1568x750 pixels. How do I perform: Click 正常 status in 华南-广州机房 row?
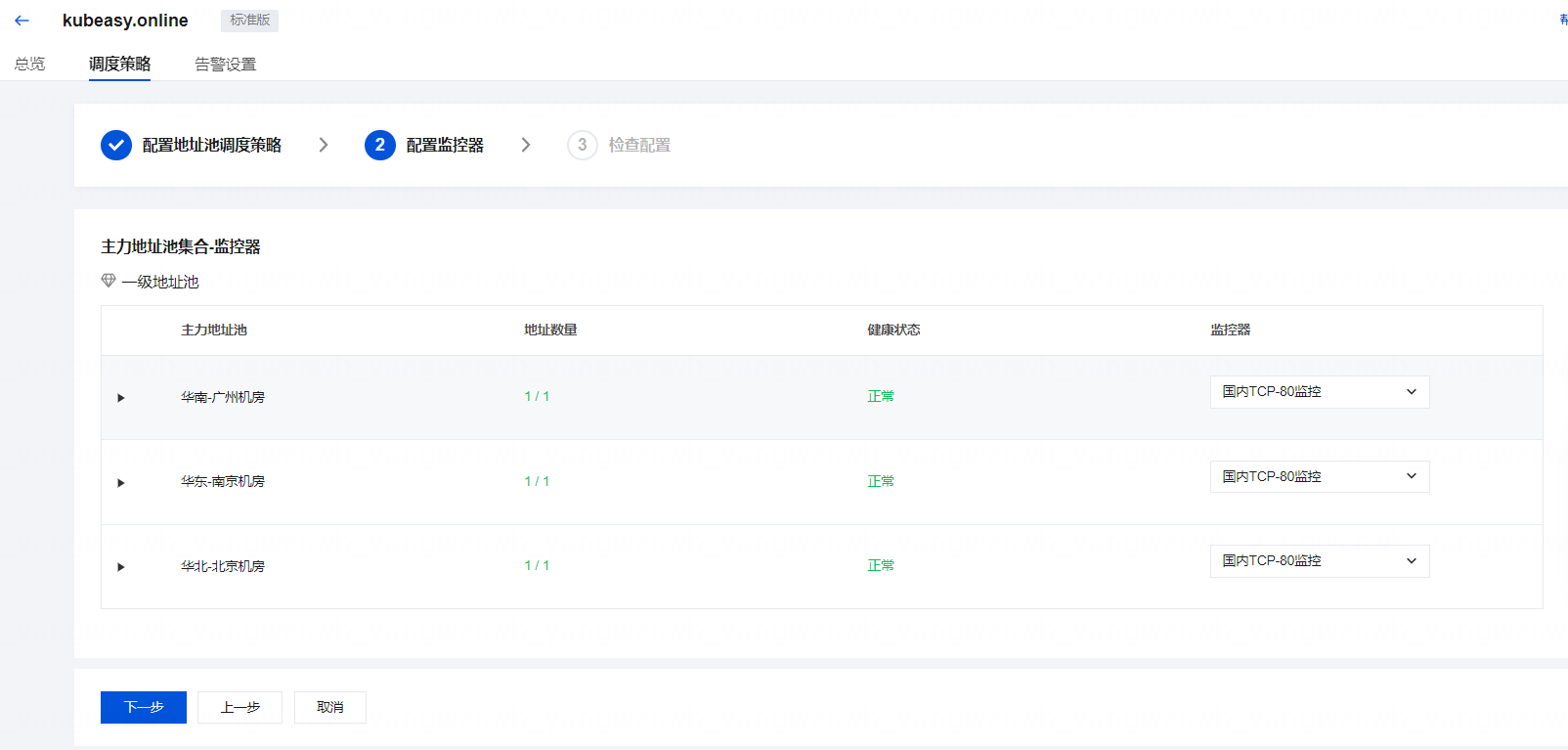point(881,396)
